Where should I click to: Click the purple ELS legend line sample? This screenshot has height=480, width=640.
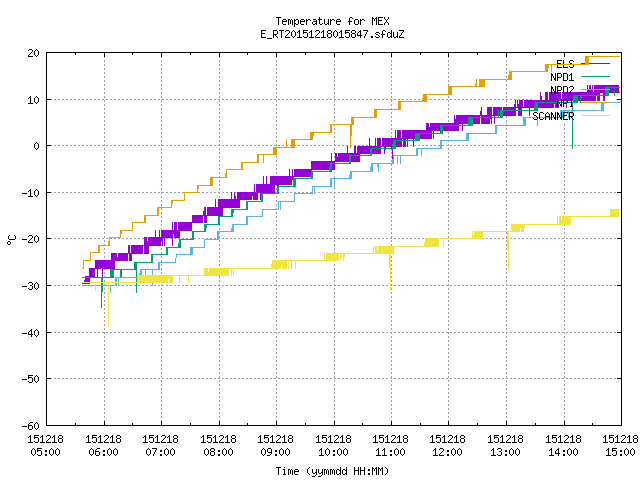pos(595,64)
